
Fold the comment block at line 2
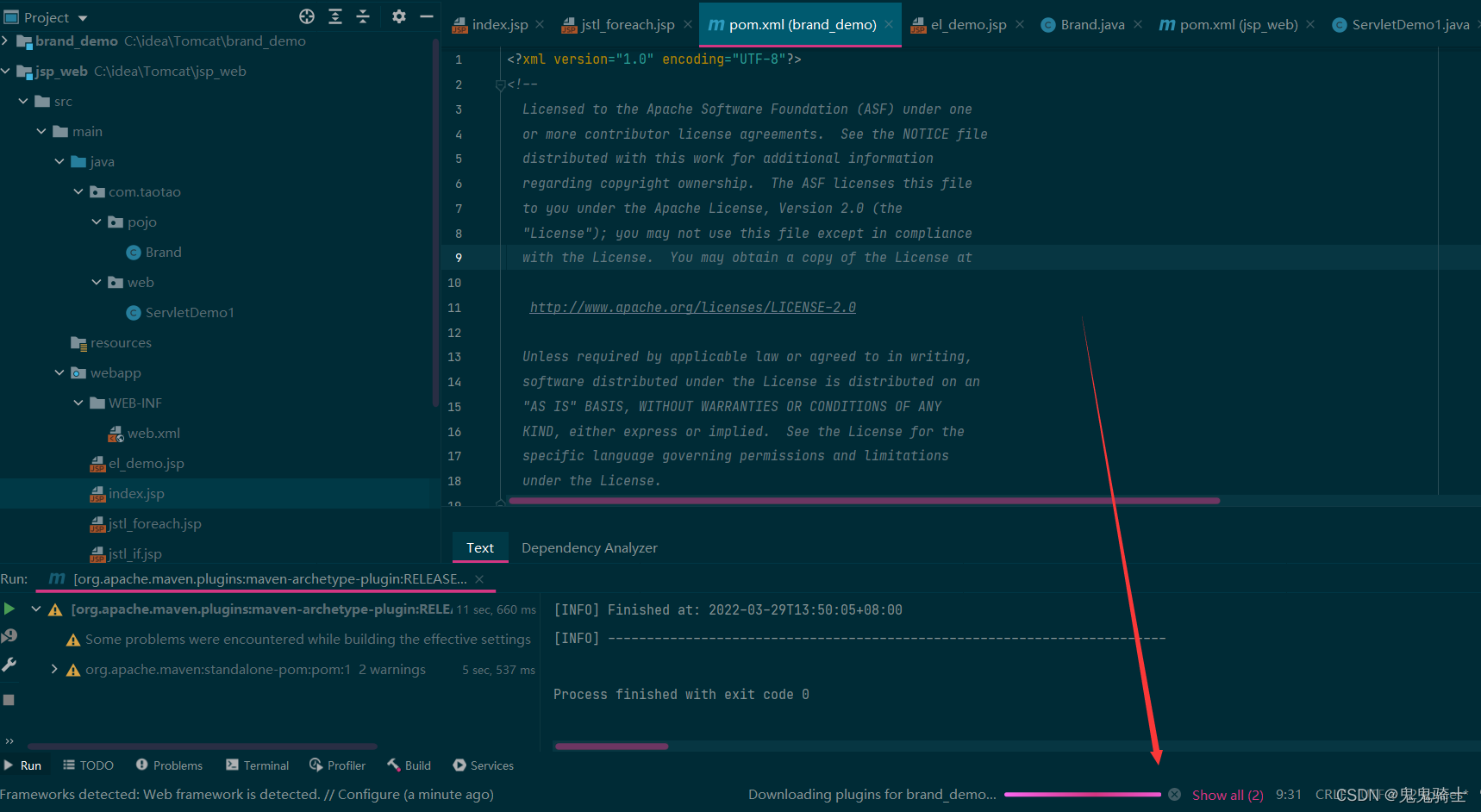(500, 84)
